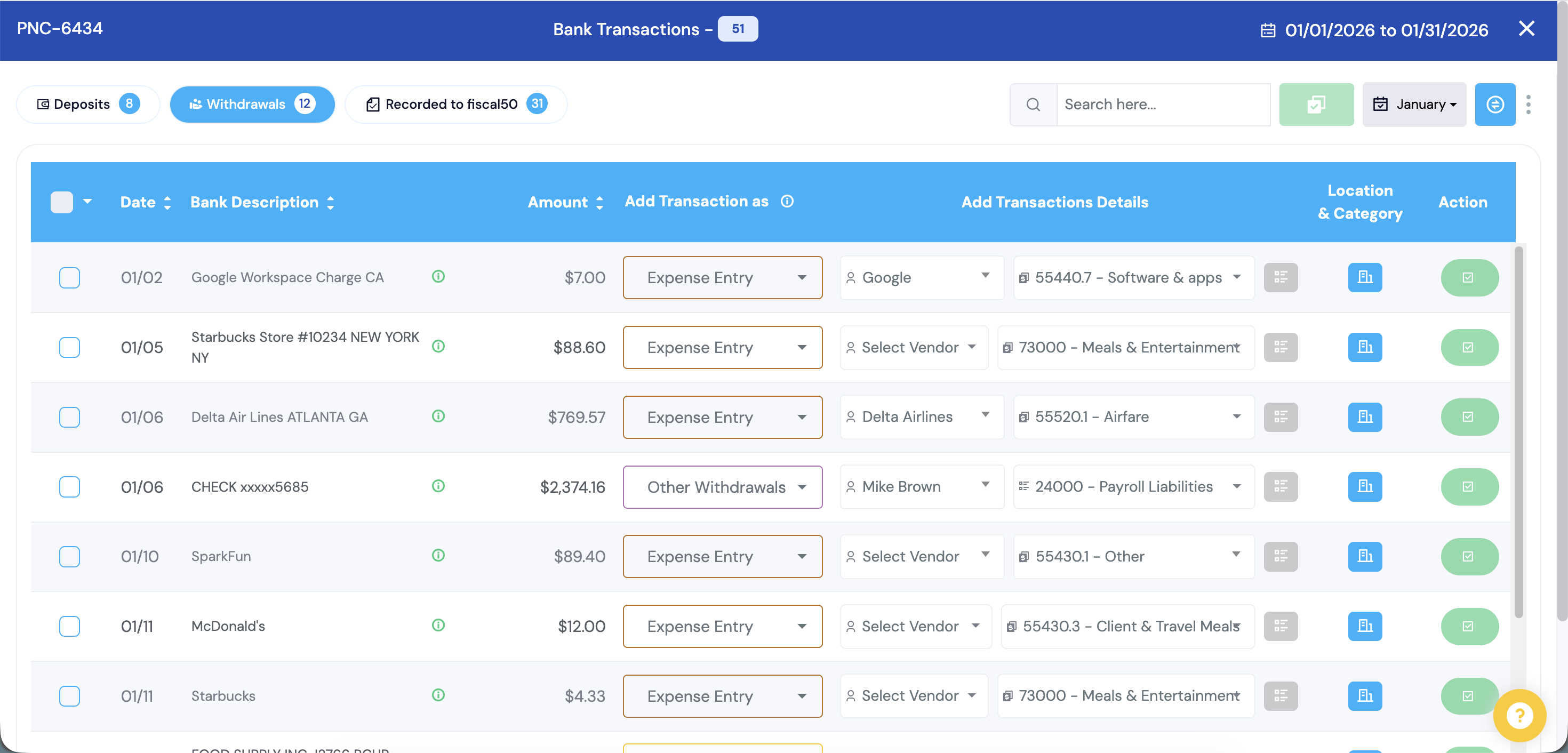This screenshot has width=1568, height=753.
Task: Open Google vendor dropdown
Action: [x=922, y=278]
